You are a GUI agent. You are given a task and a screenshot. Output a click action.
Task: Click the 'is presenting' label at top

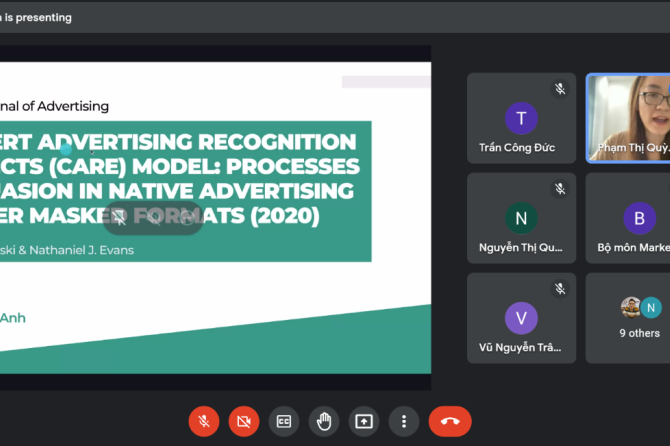[40, 17]
